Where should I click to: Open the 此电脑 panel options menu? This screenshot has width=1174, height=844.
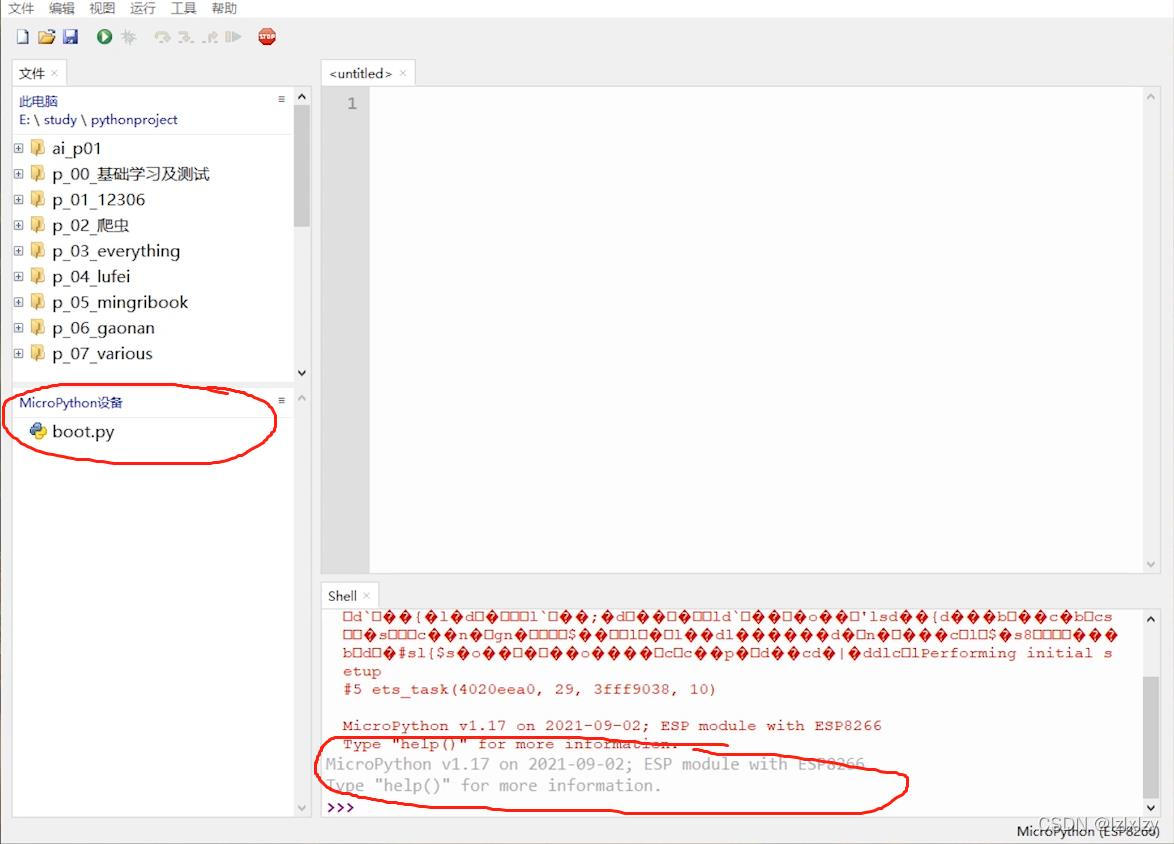pyautogui.click(x=282, y=99)
